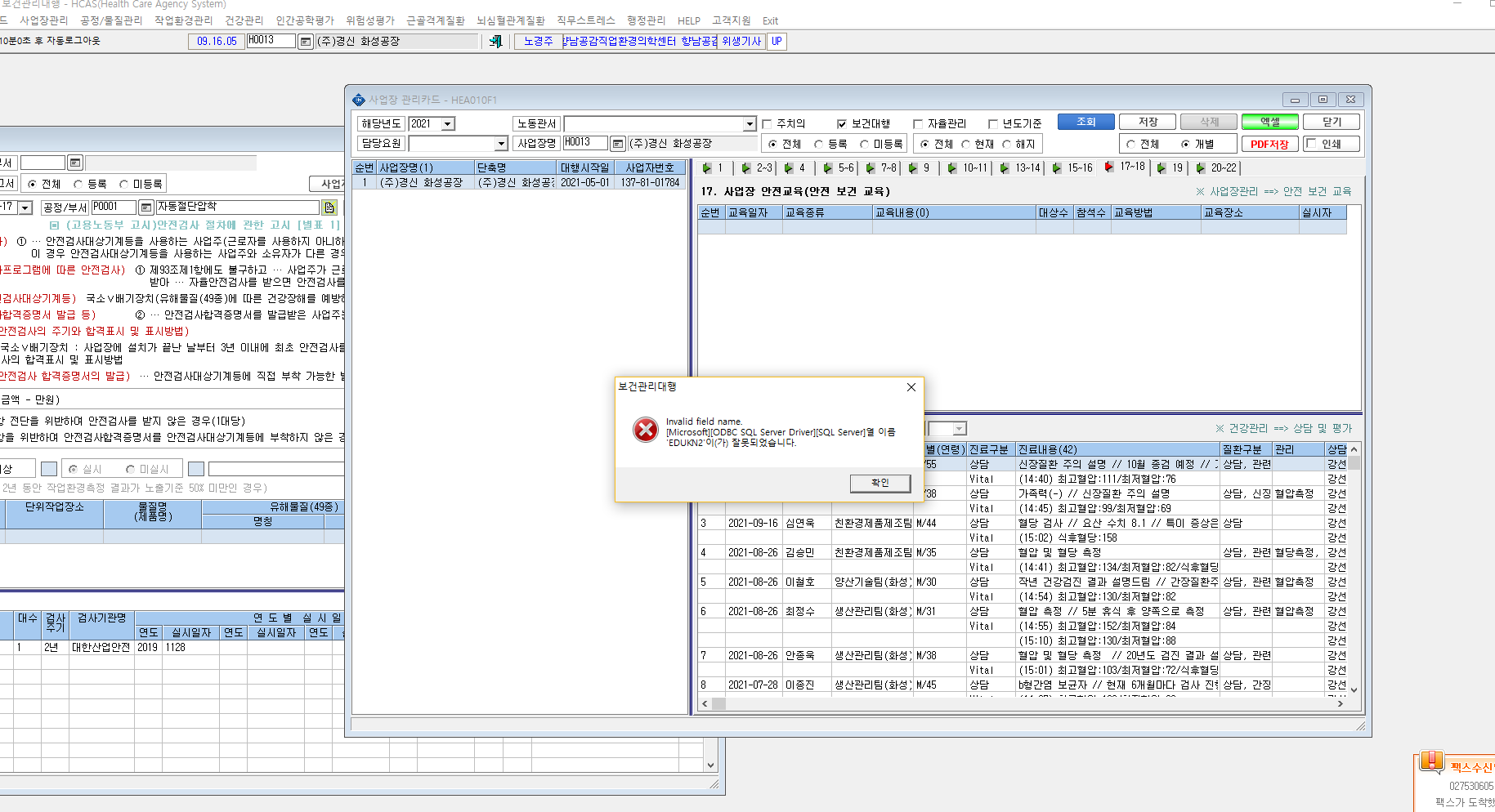Click the PDF저장 button

(x=1269, y=144)
